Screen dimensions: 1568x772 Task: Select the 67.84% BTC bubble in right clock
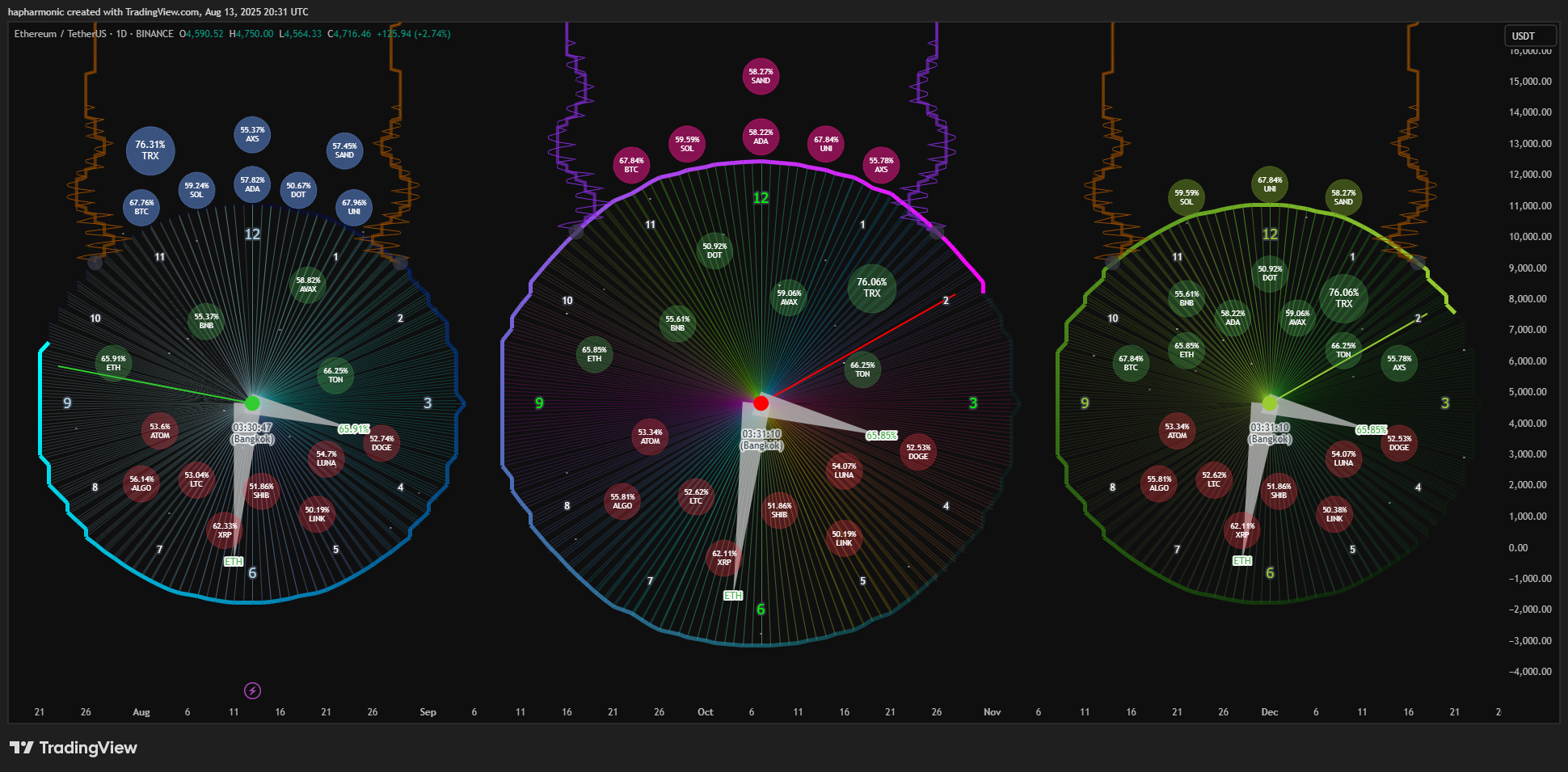[x=1131, y=363]
